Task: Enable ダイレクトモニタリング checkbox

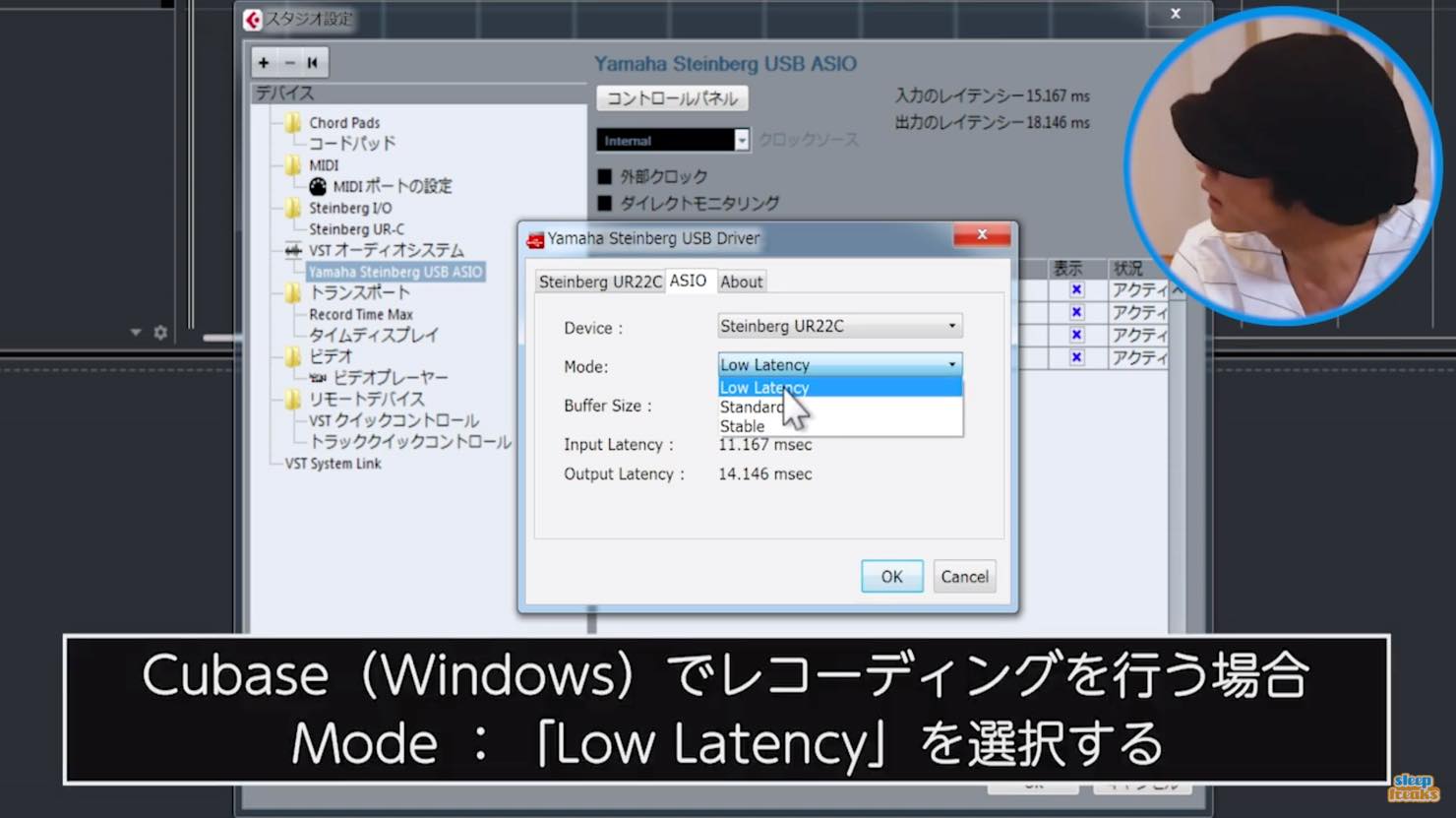Action: 605,204
